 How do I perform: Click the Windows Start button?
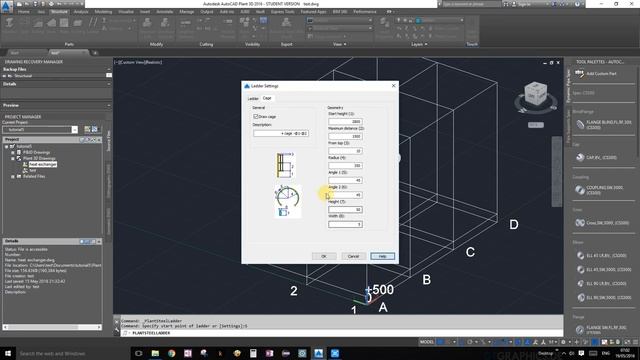pos(8,353)
